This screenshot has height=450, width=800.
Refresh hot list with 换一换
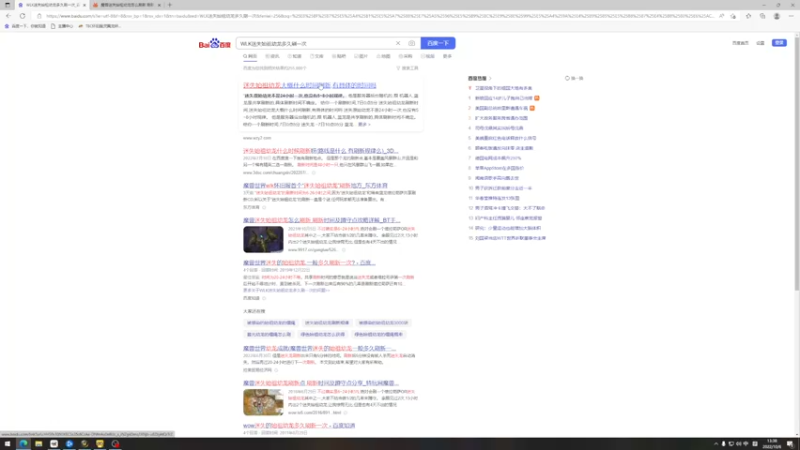pyautogui.click(x=574, y=79)
